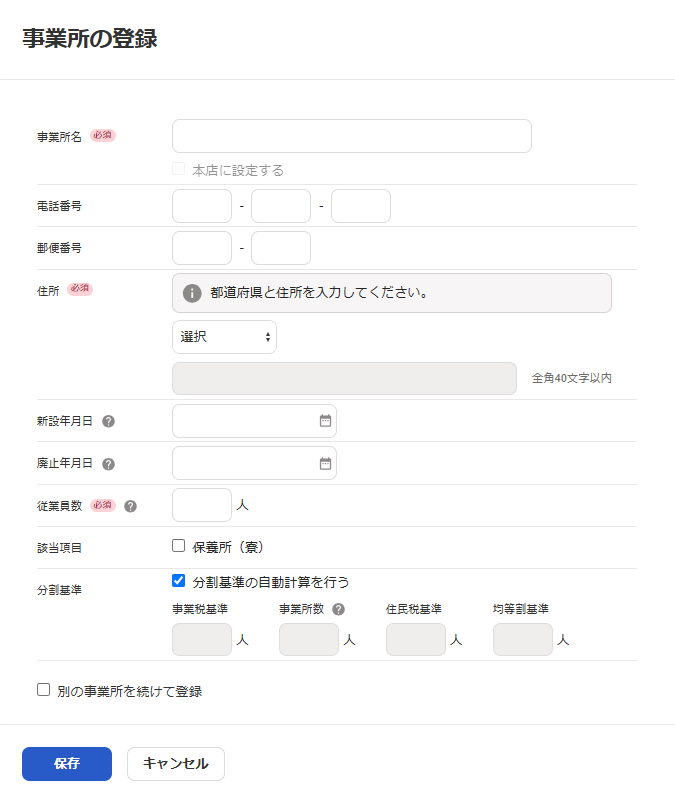Click help icon next to 新設年月日
This screenshot has height=804, width=675.
tap(109, 421)
